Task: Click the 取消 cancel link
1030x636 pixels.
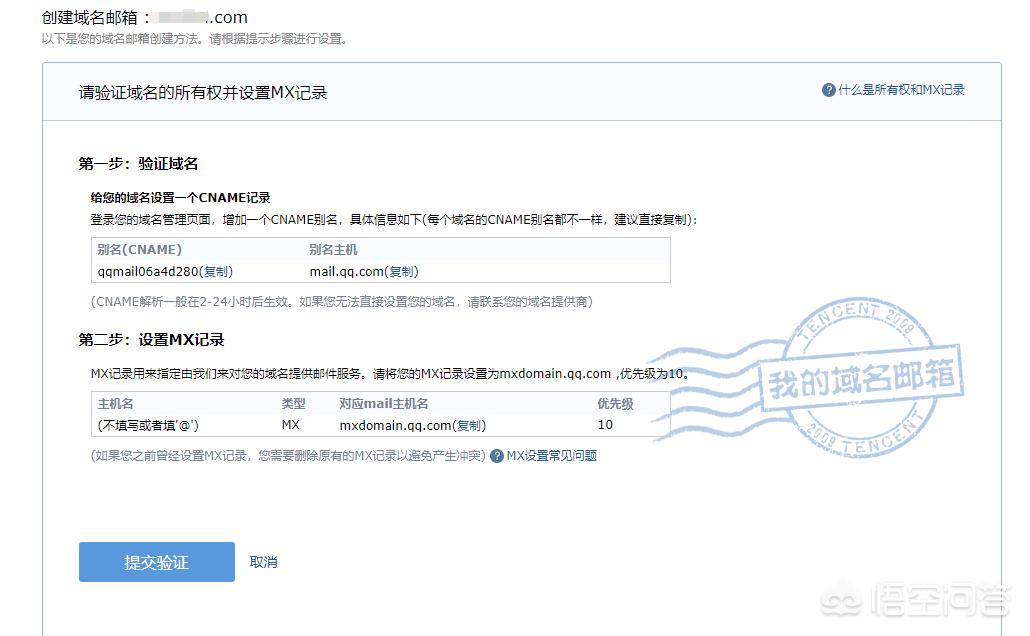Action: (x=263, y=562)
